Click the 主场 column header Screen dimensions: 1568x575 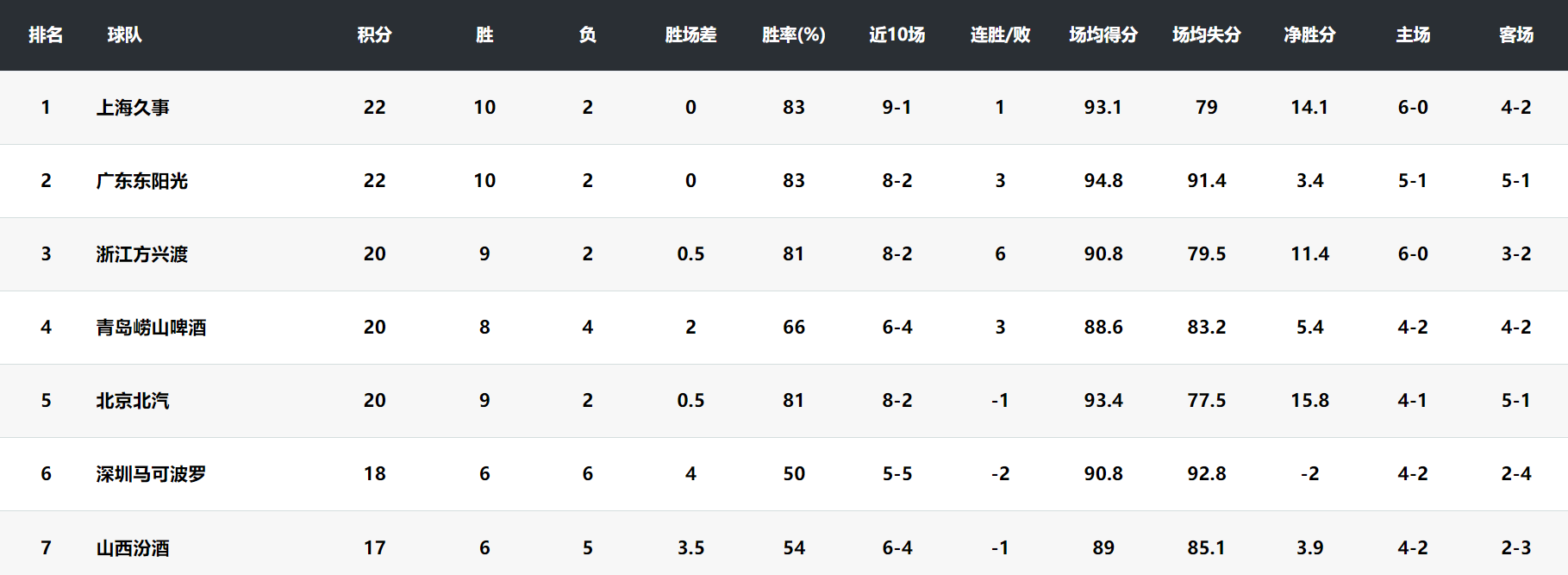click(x=1413, y=34)
